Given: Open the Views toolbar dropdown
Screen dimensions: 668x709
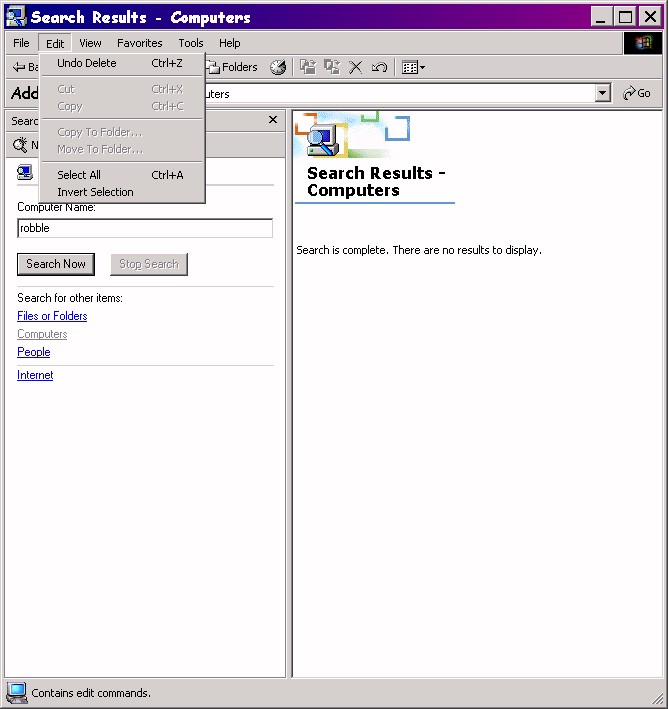Looking at the screenshot, I should pyautogui.click(x=413, y=67).
